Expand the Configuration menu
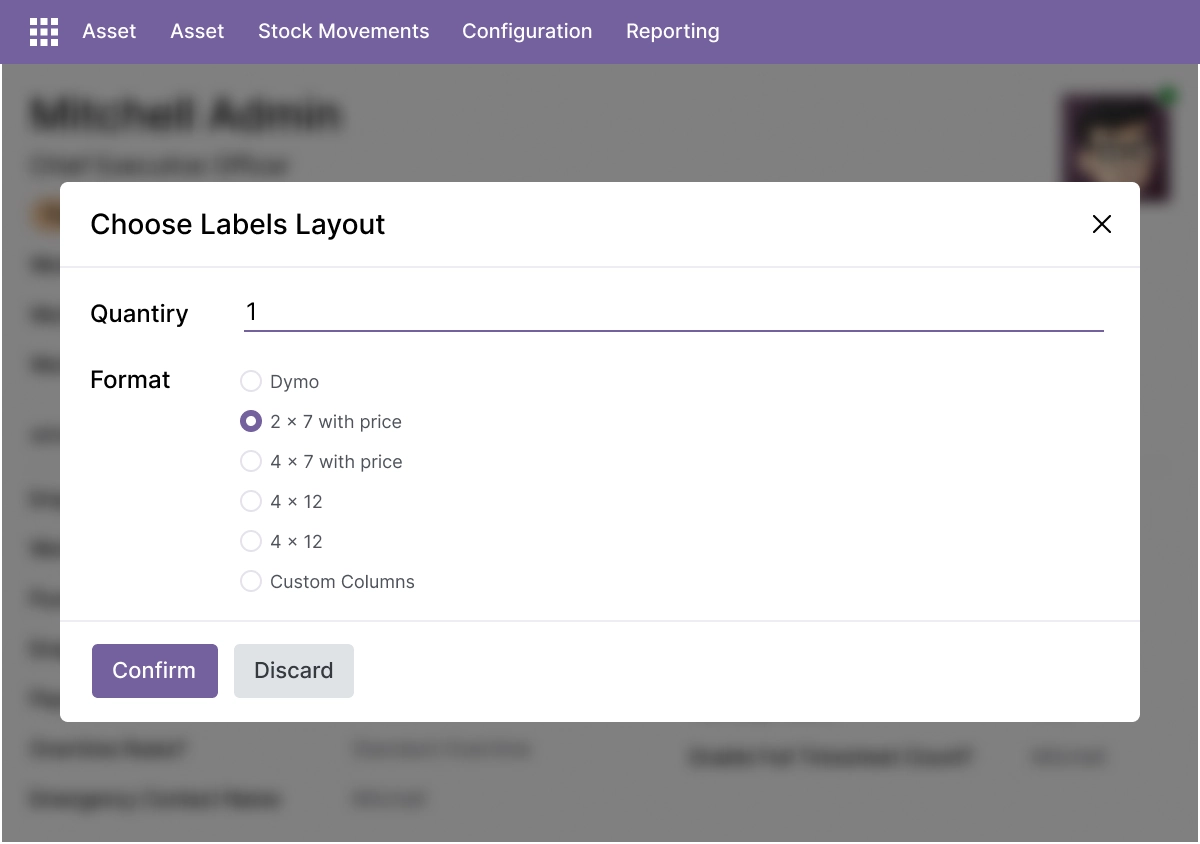 [x=527, y=31]
